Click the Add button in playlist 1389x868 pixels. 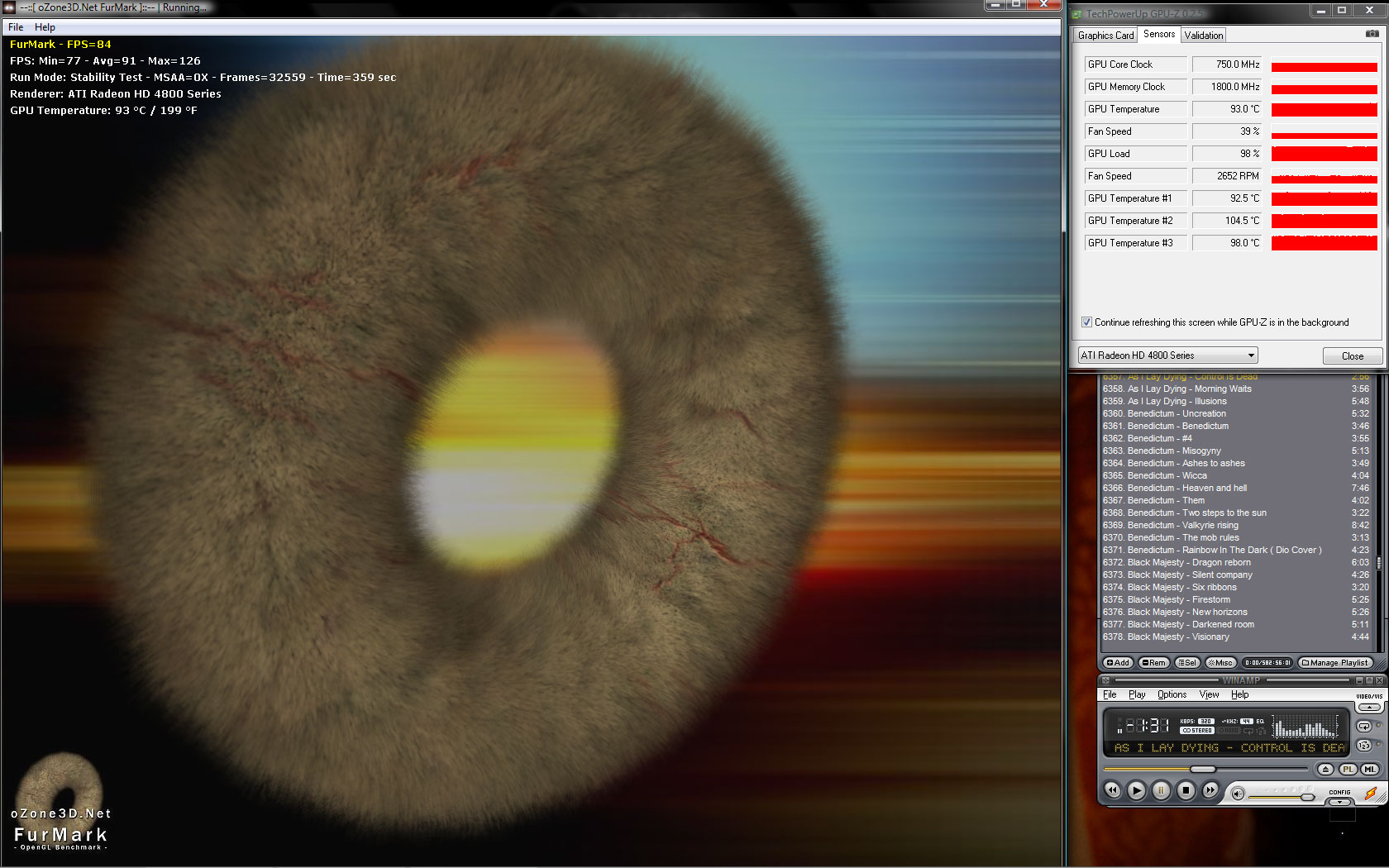point(1118,663)
